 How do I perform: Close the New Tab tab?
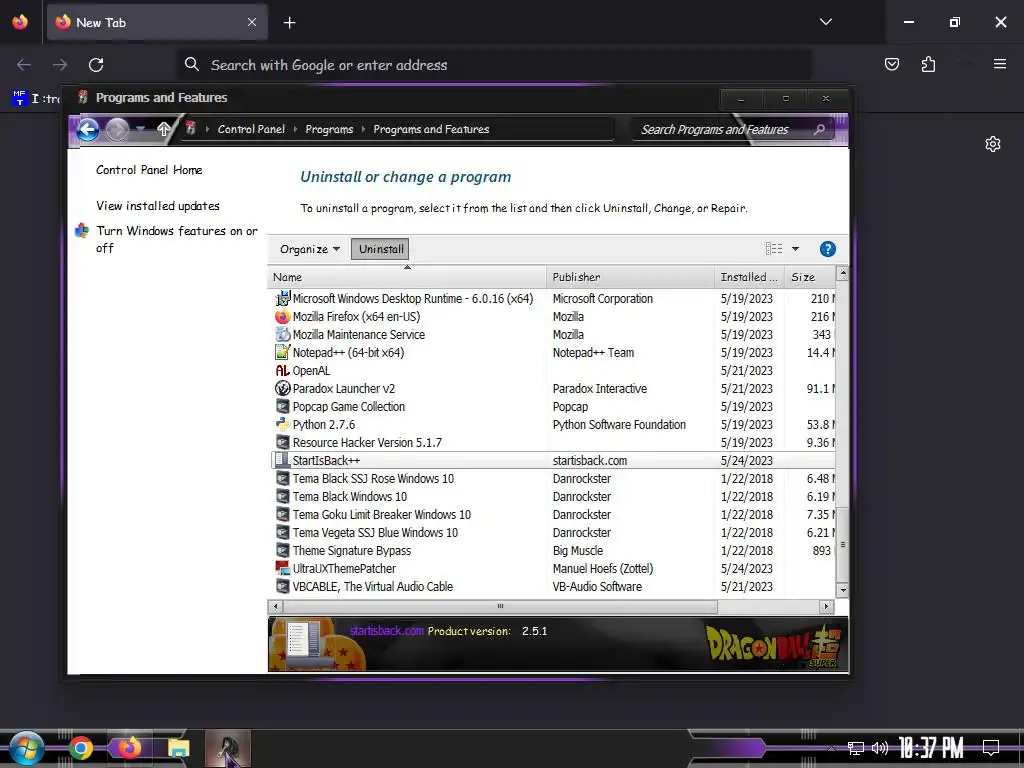252,22
